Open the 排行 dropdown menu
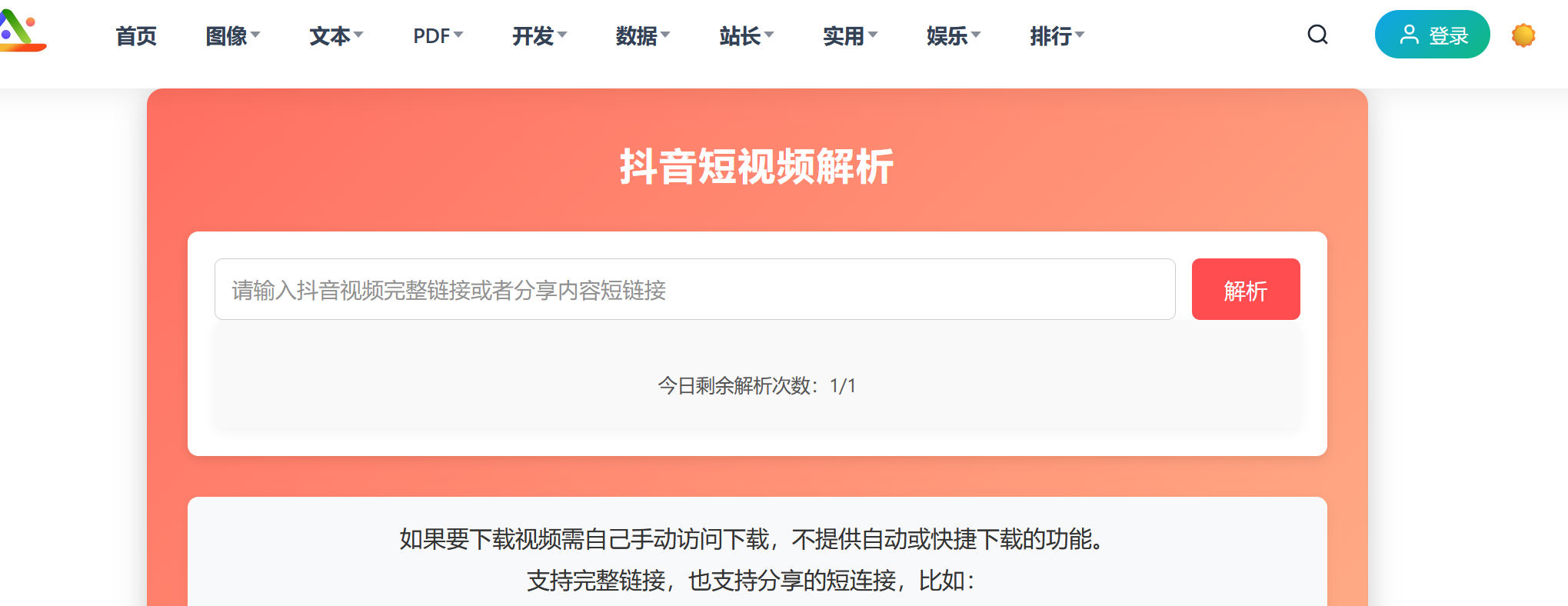 point(1057,36)
